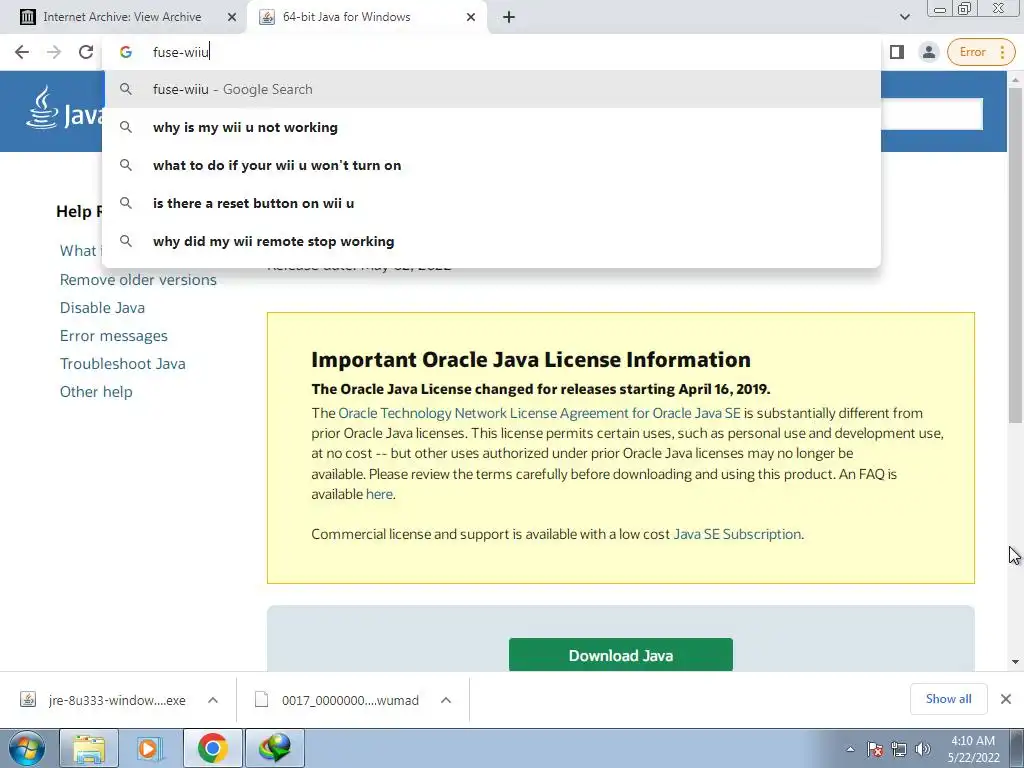Select the fuse-wiiu Google Search suggestion

pyautogui.click(x=491, y=89)
